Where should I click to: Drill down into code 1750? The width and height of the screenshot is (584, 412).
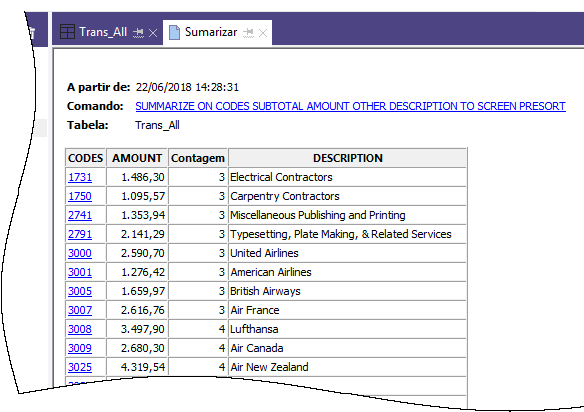(80, 196)
